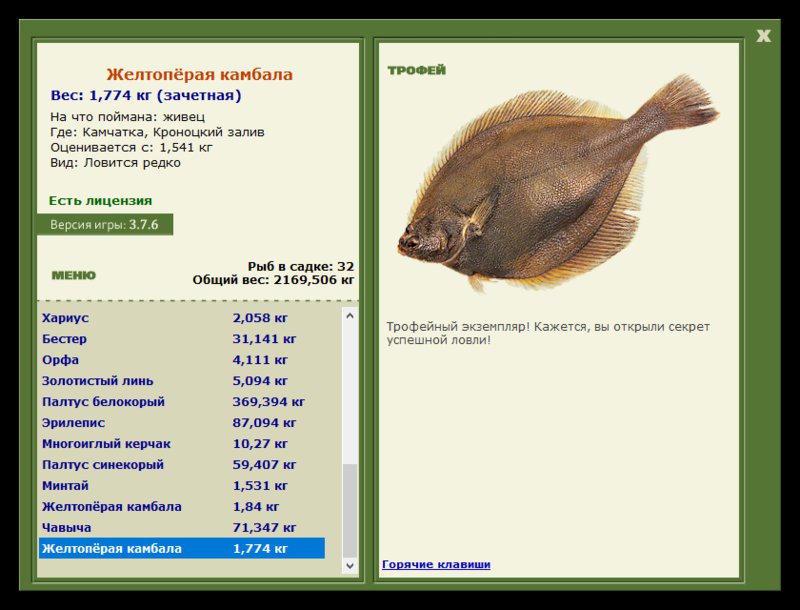Click the ТРОФЕЙ label
The width and height of the screenshot is (800, 610).
(x=416, y=70)
